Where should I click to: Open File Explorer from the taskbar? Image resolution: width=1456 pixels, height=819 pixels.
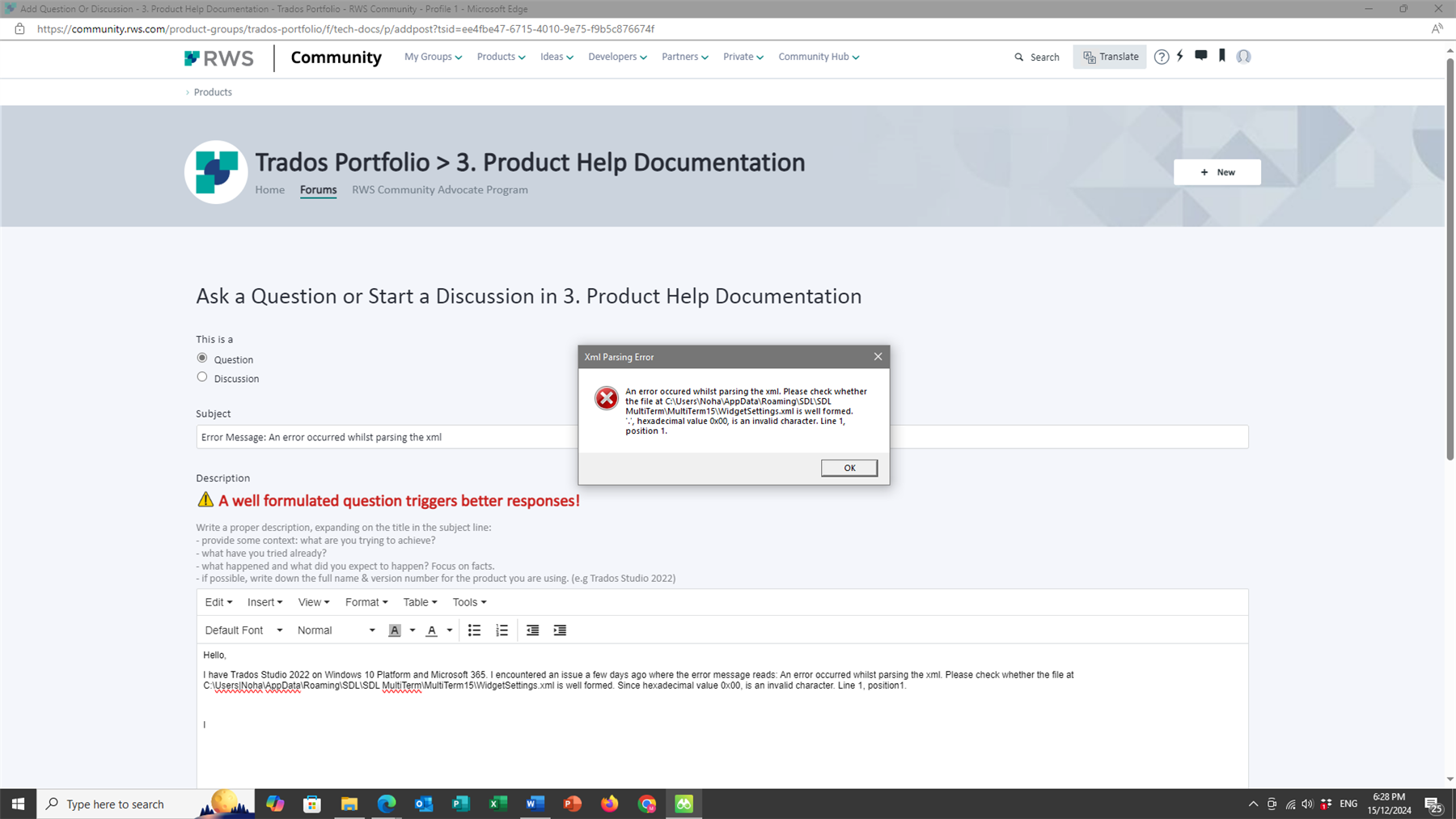tap(349, 804)
